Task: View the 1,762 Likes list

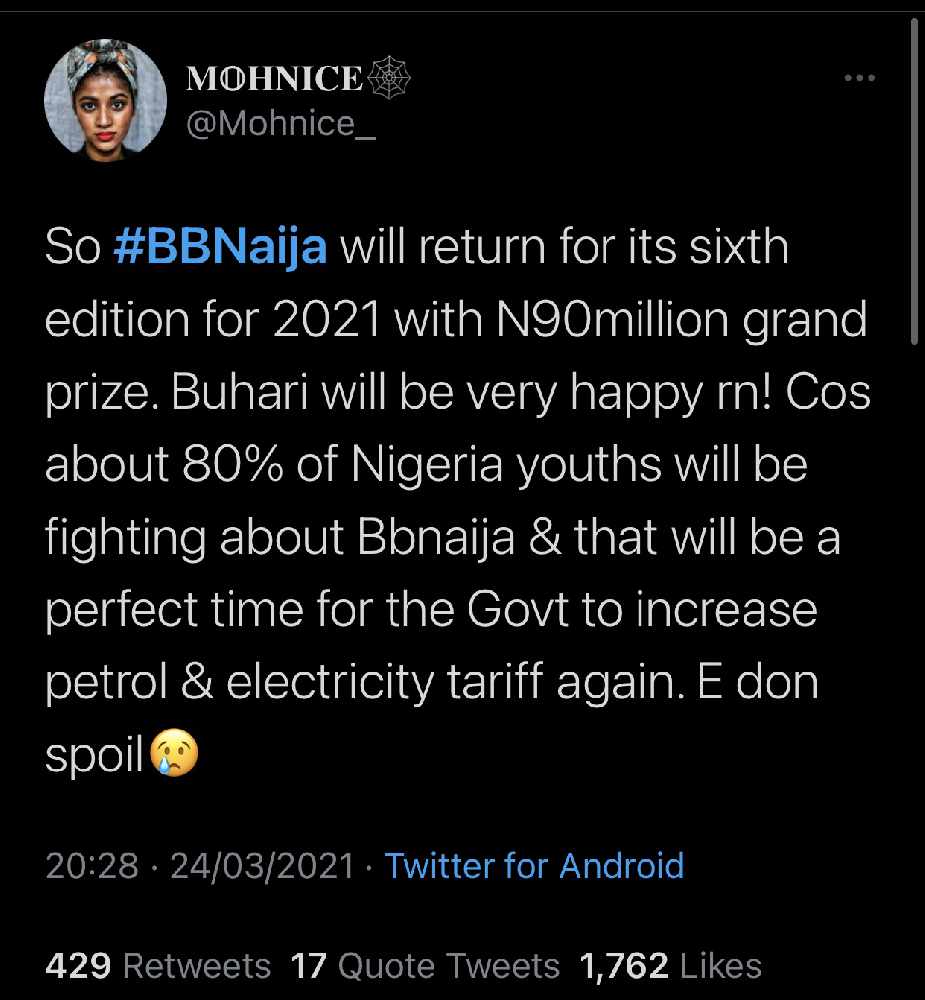Action: [x=670, y=966]
